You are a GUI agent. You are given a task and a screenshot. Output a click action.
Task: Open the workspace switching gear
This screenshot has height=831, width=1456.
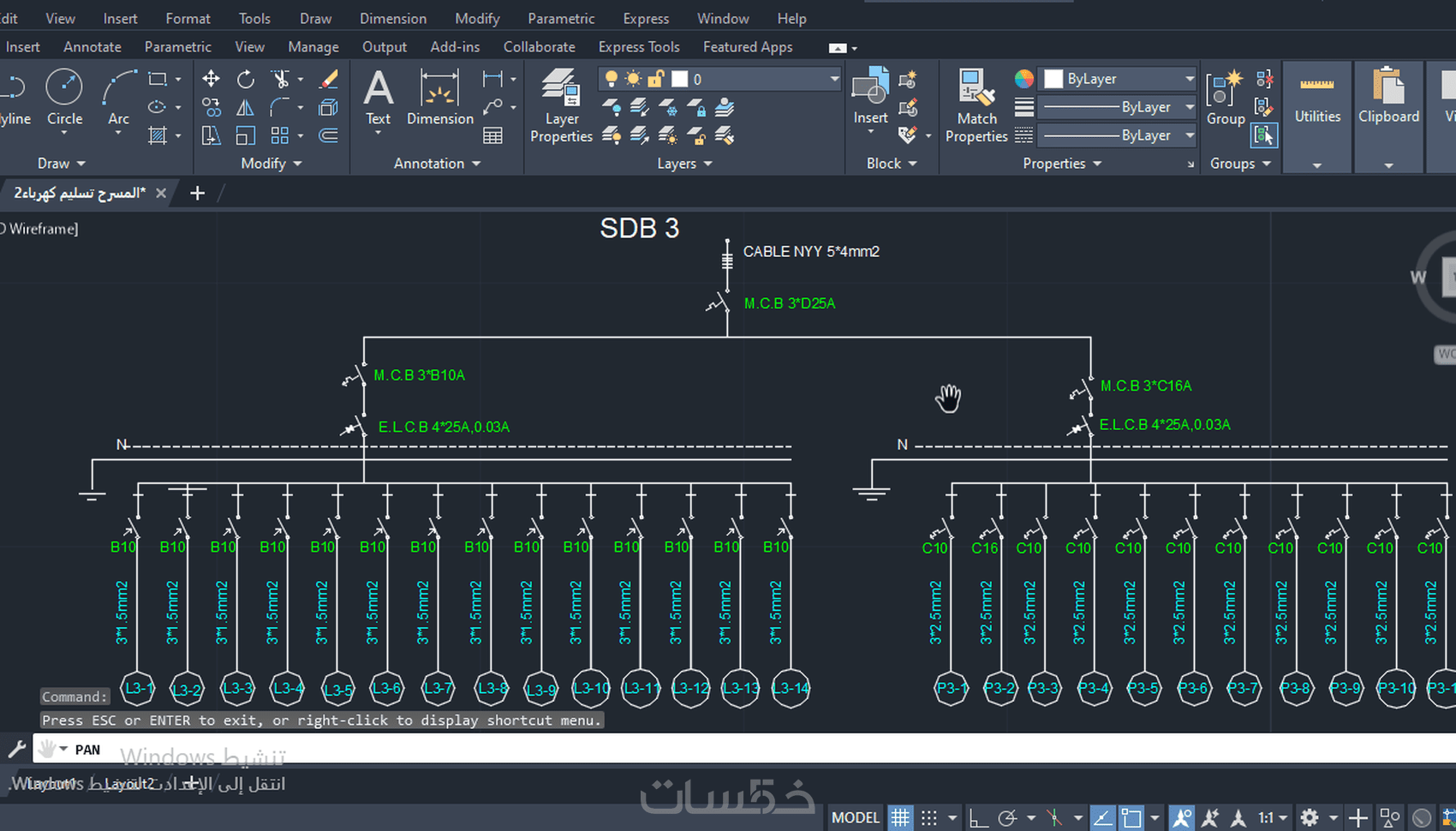click(x=1310, y=818)
